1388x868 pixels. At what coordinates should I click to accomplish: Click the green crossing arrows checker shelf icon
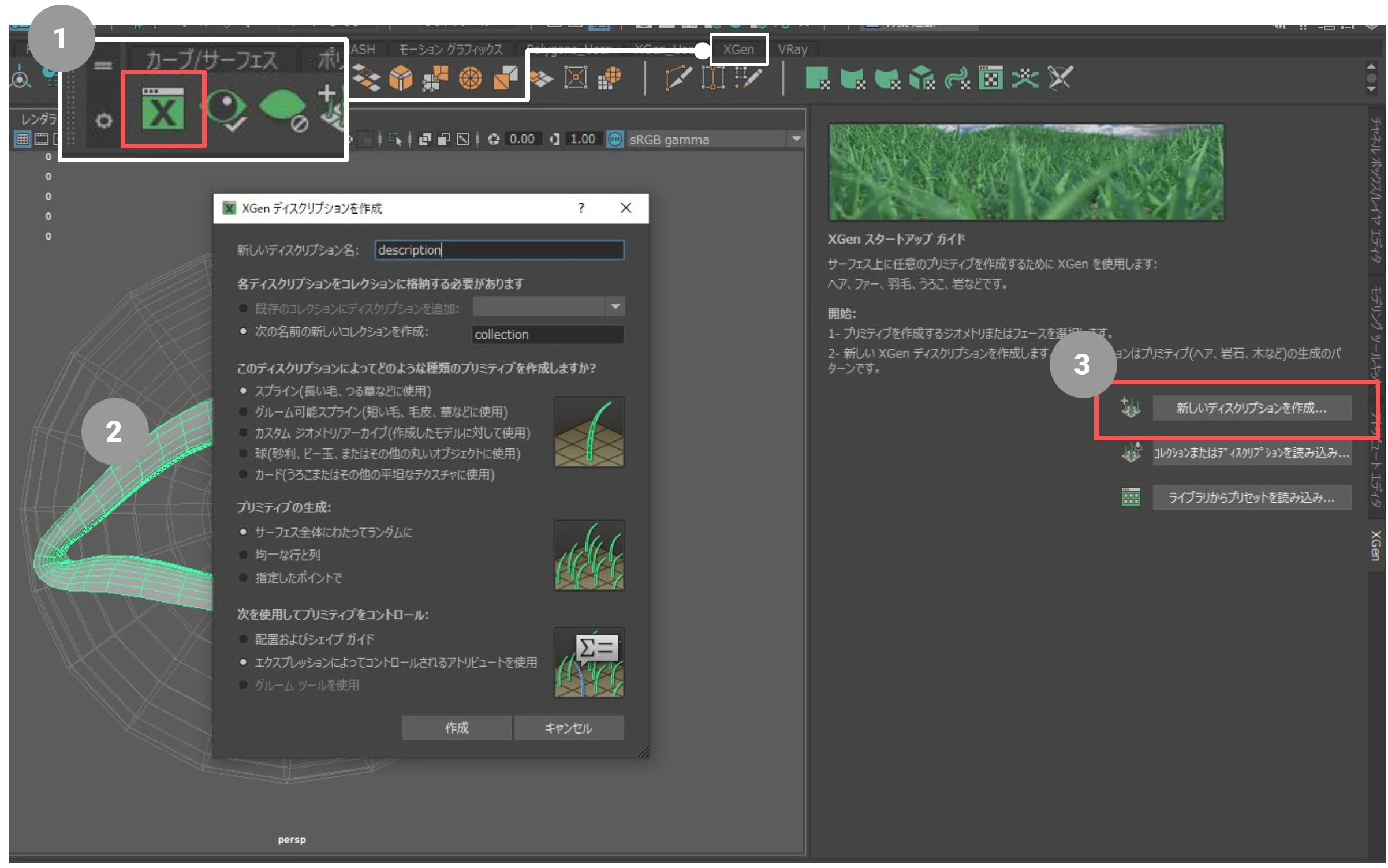click(1025, 78)
